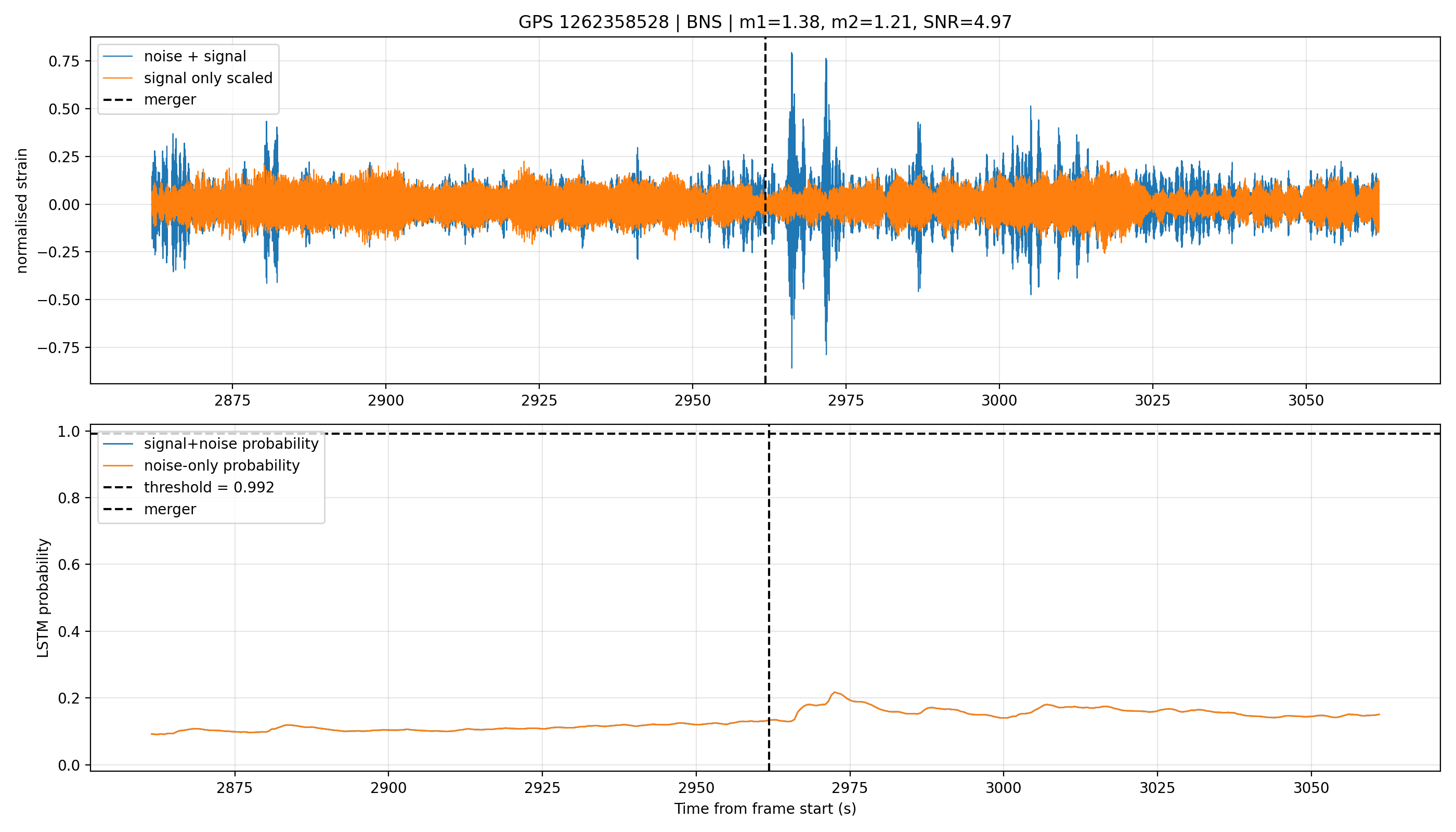Click the probability curve peak near 2972 seconds
The image size is (1456, 832).
pyautogui.click(x=835, y=692)
